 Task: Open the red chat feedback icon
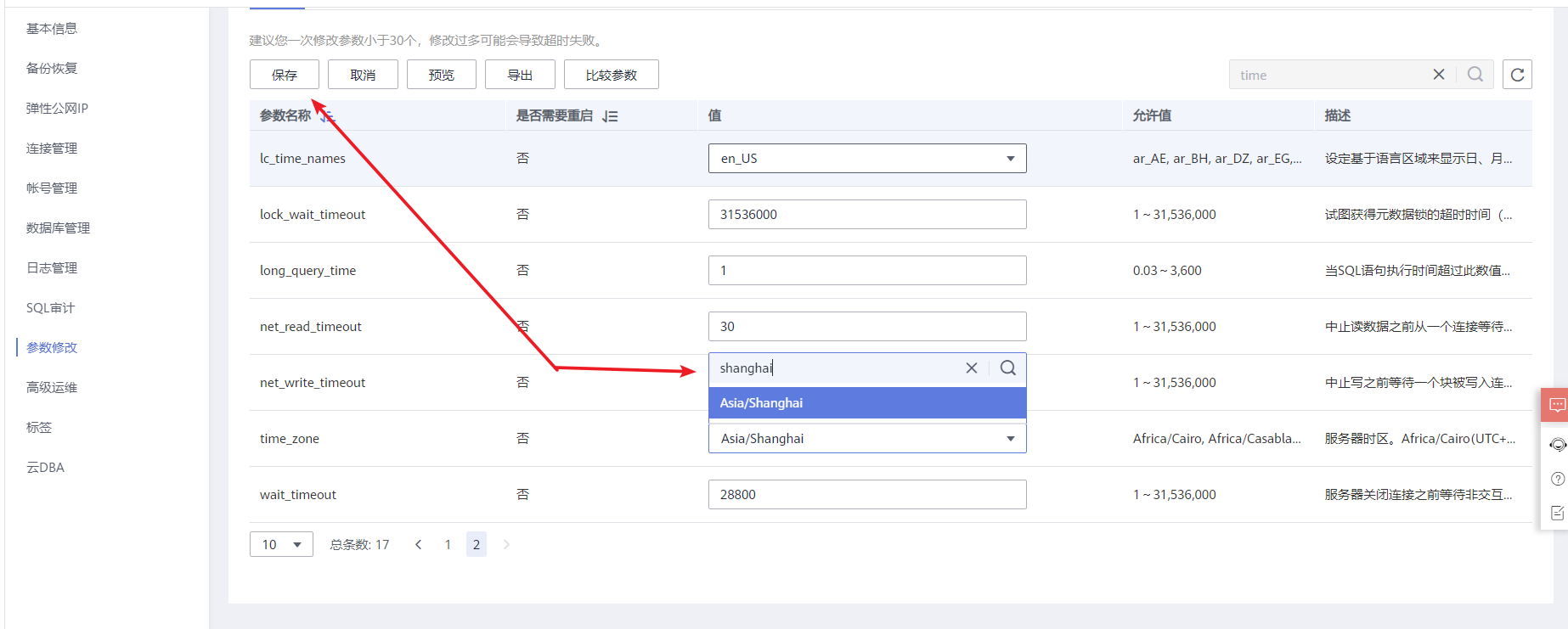1557,405
